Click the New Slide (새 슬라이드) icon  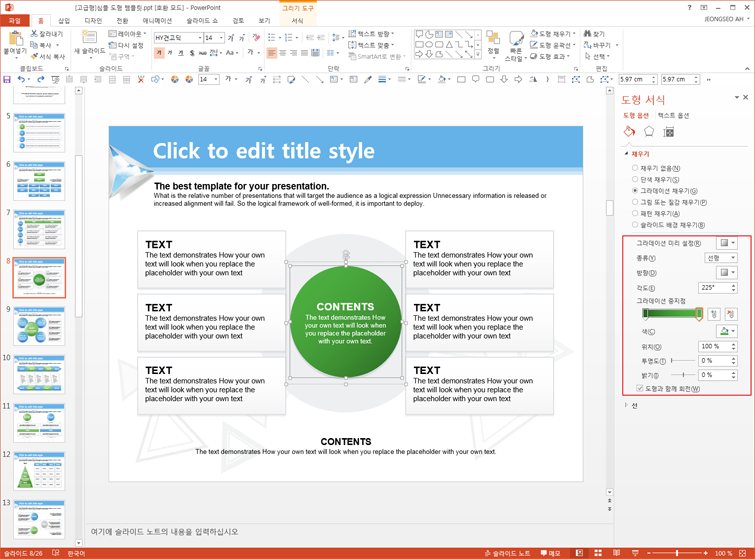coord(89,37)
